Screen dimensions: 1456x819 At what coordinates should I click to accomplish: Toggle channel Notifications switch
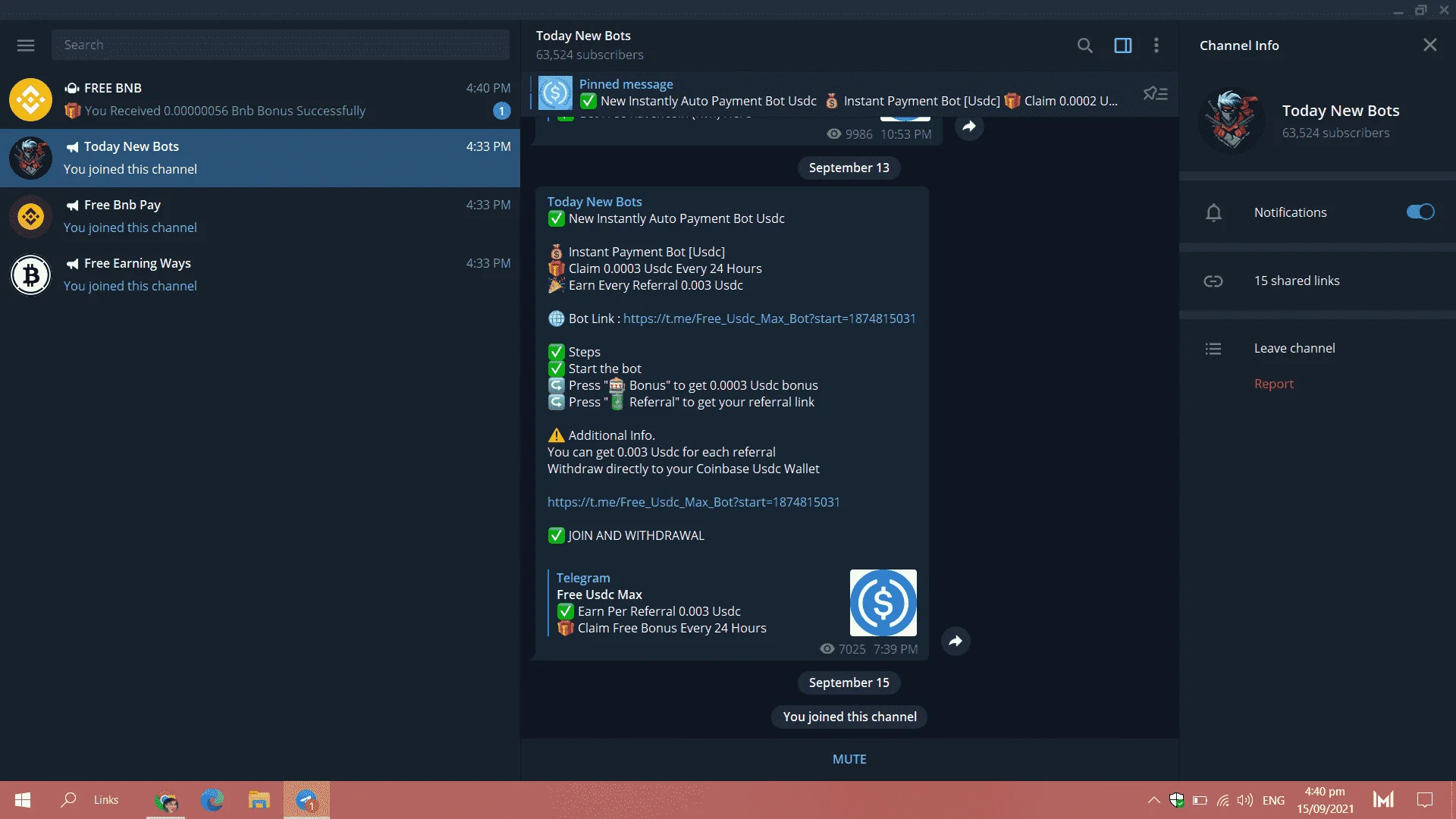(1420, 212)
